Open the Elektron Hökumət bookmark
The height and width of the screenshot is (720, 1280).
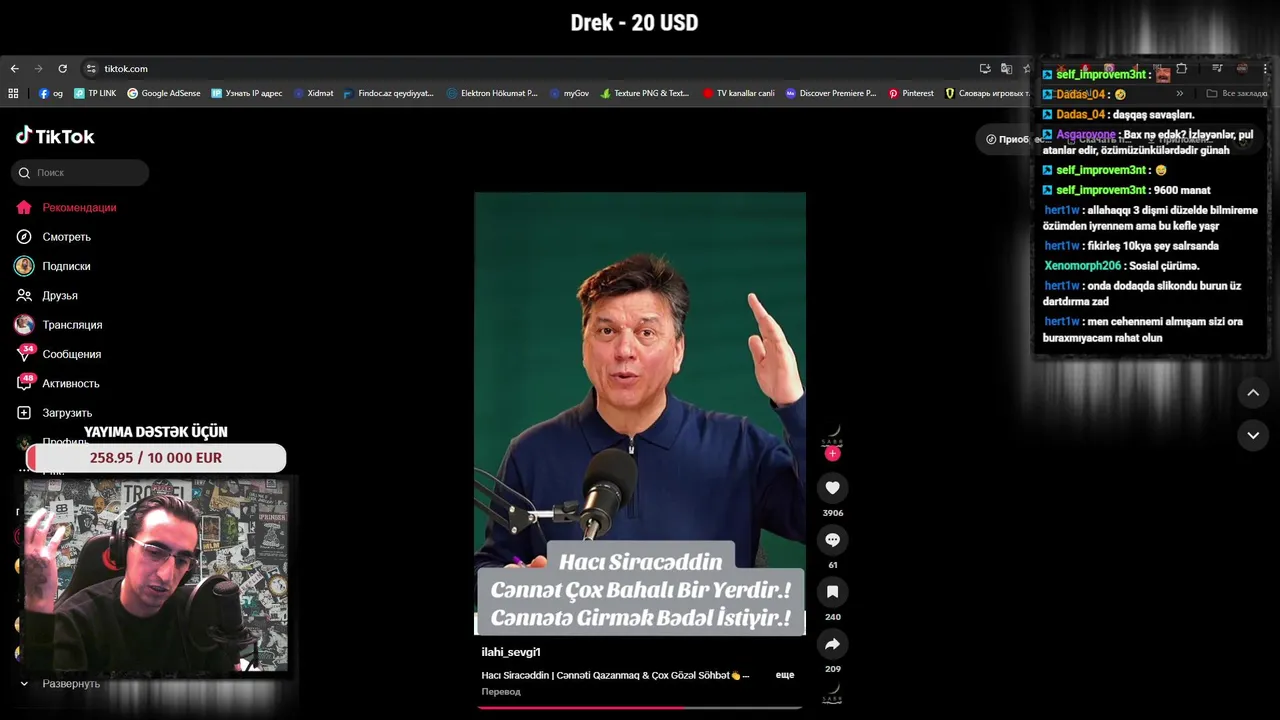(x=492, y=93)
